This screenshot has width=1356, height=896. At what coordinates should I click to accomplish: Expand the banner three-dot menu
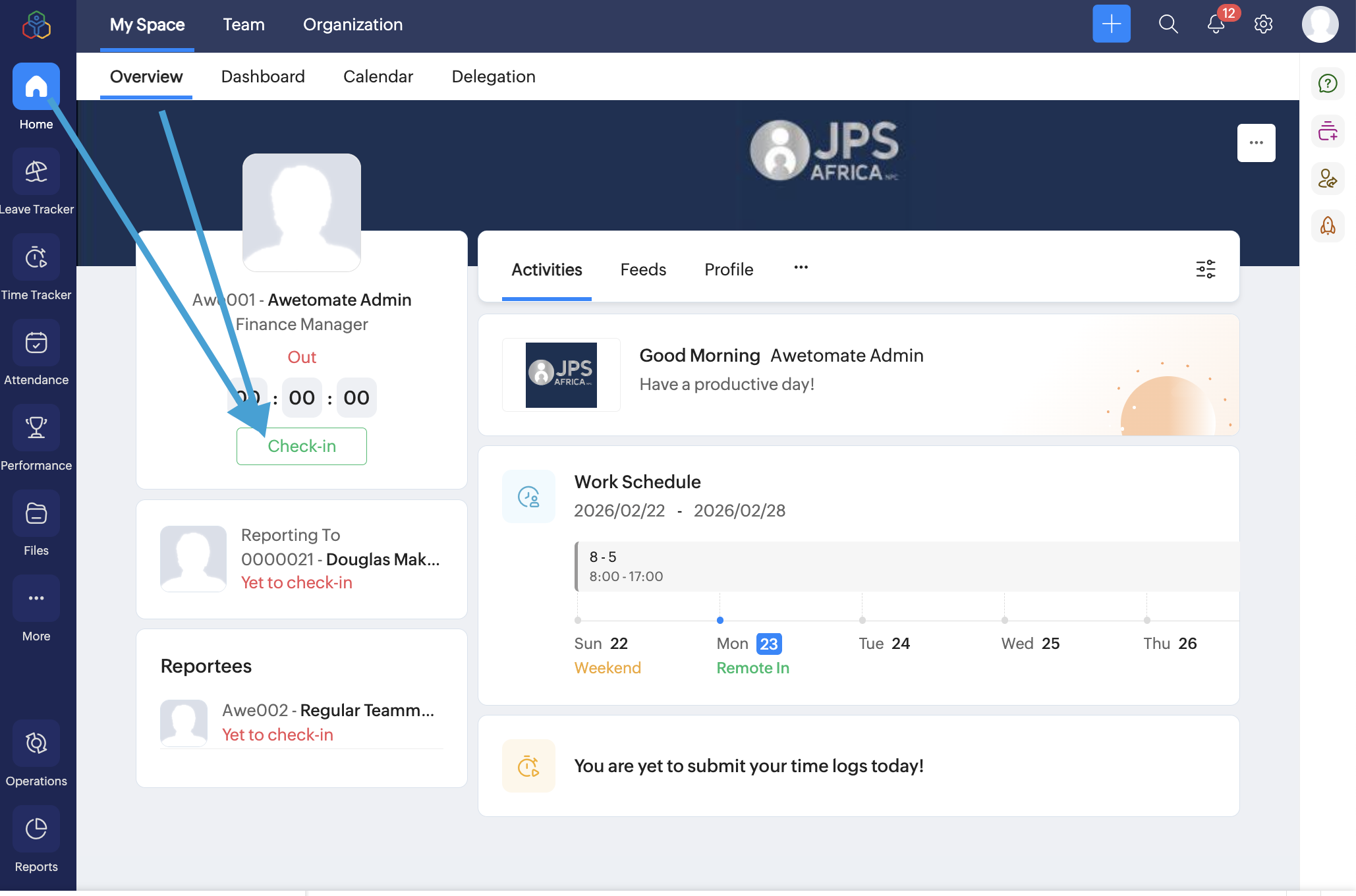[x=1256, y=143]
